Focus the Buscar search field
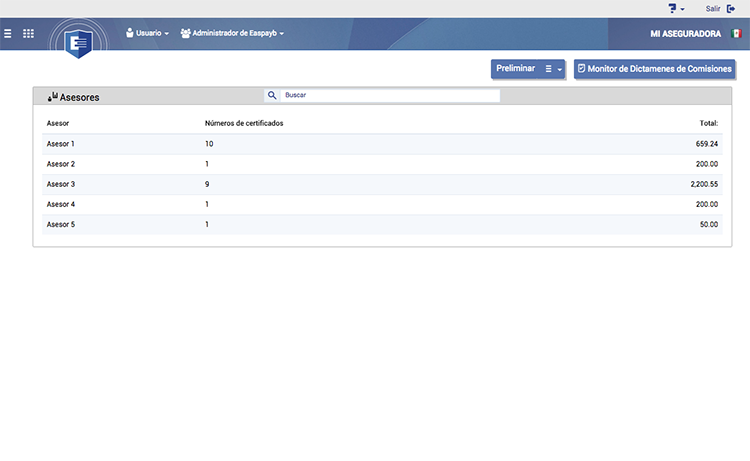The width and height of the screenshot is (750, 461). (390, 95)
